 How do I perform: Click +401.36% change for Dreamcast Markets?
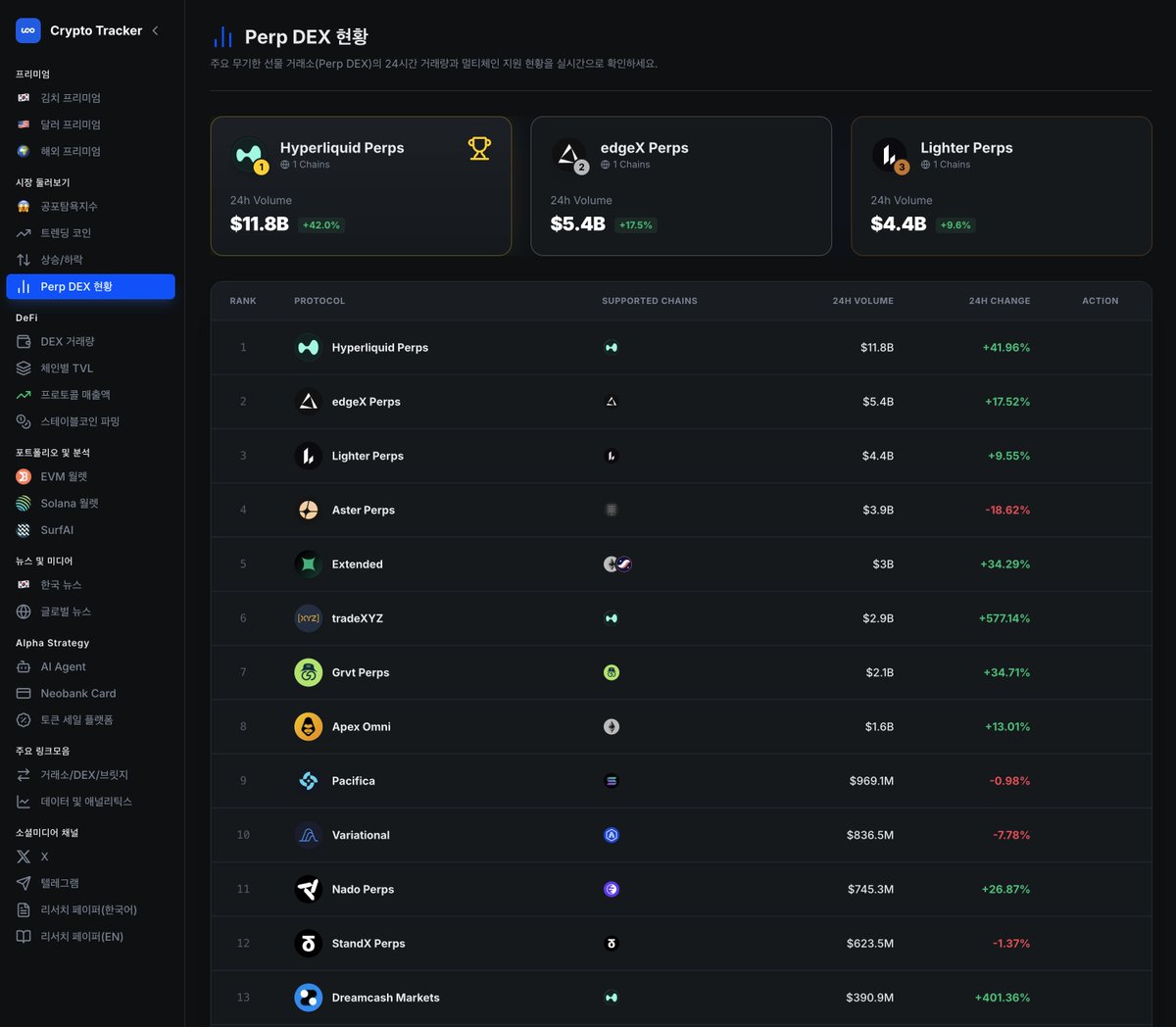[1003, 998]
